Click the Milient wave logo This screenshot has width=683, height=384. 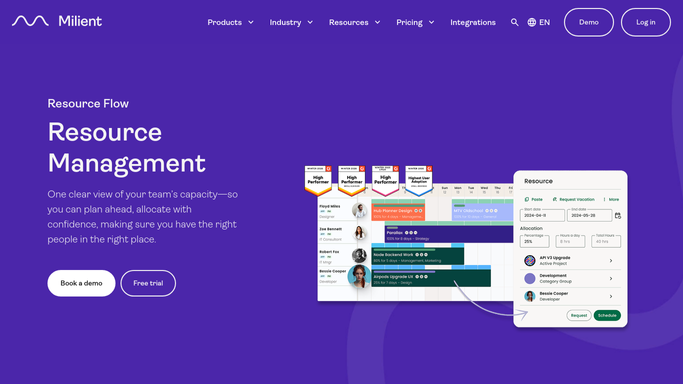pyautogui.click(x=30, y=21)
